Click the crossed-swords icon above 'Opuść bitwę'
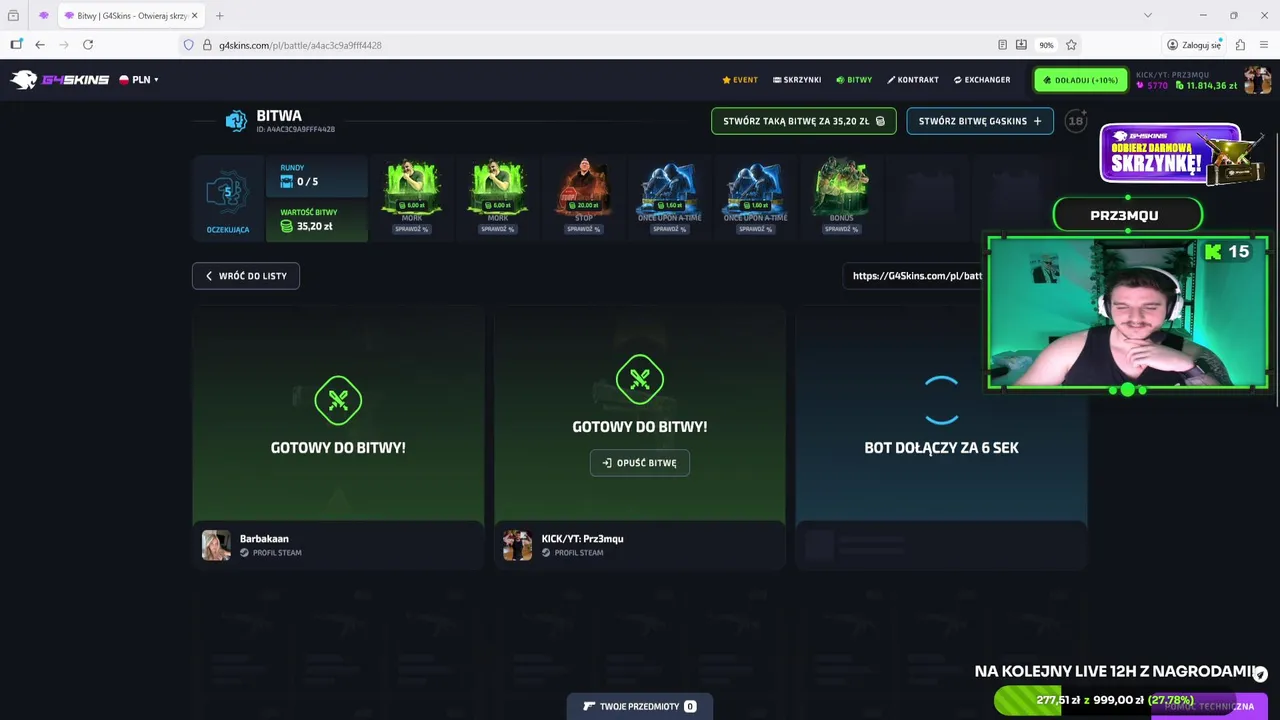The width and height of the screenshot is (1280, 720). 640,379
